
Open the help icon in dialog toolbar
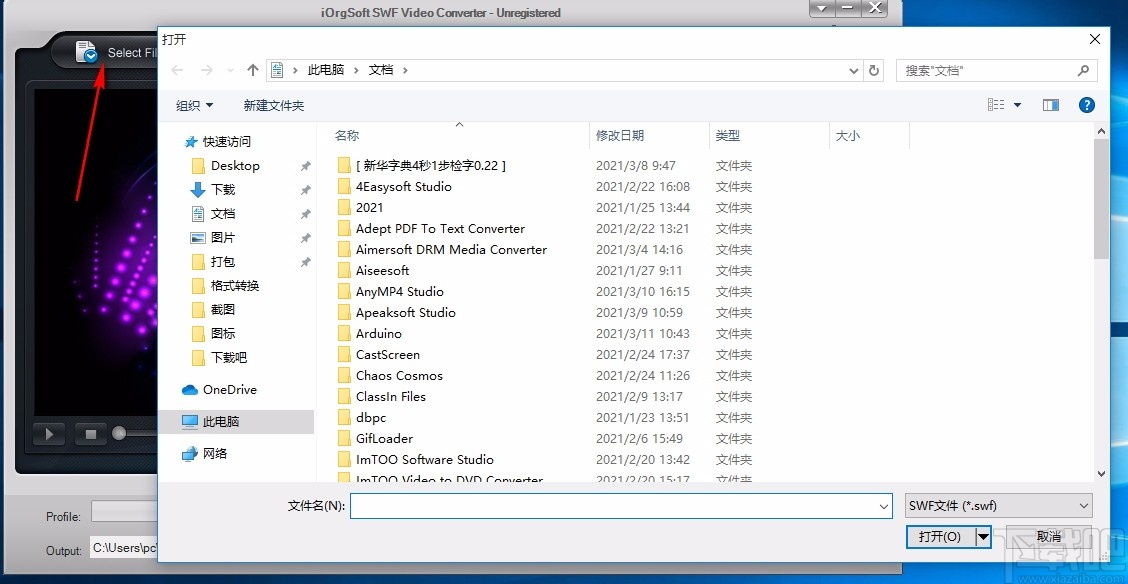coord(1086,105)
